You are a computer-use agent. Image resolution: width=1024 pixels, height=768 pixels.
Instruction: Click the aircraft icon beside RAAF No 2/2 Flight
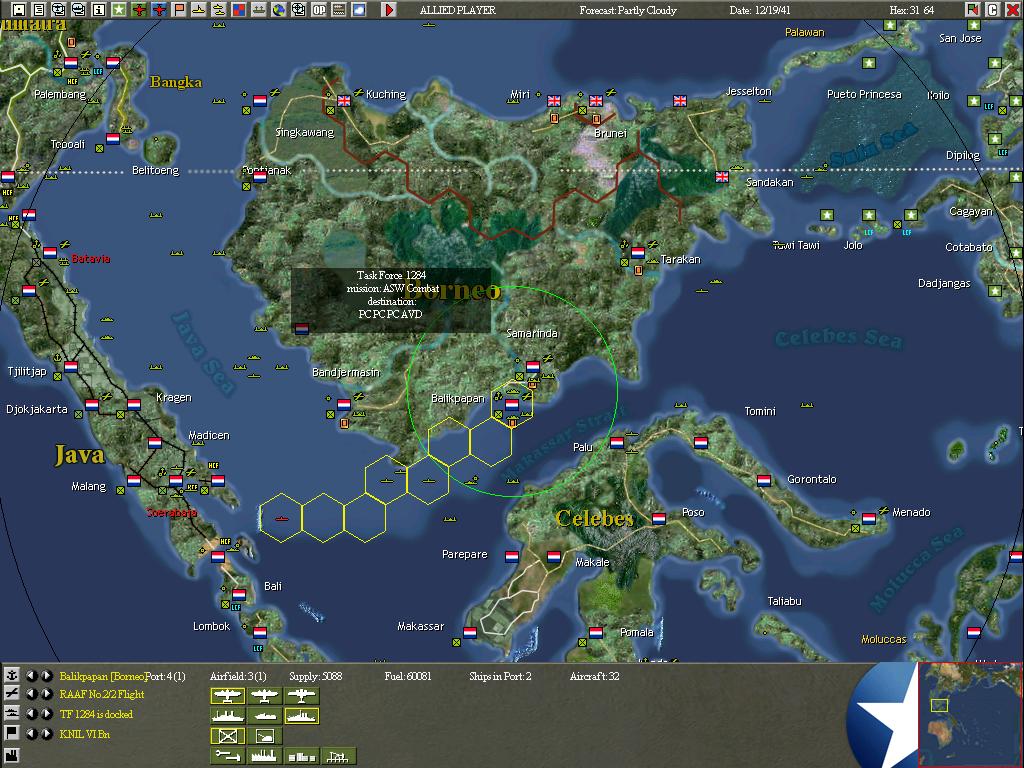tap(11, 694)
